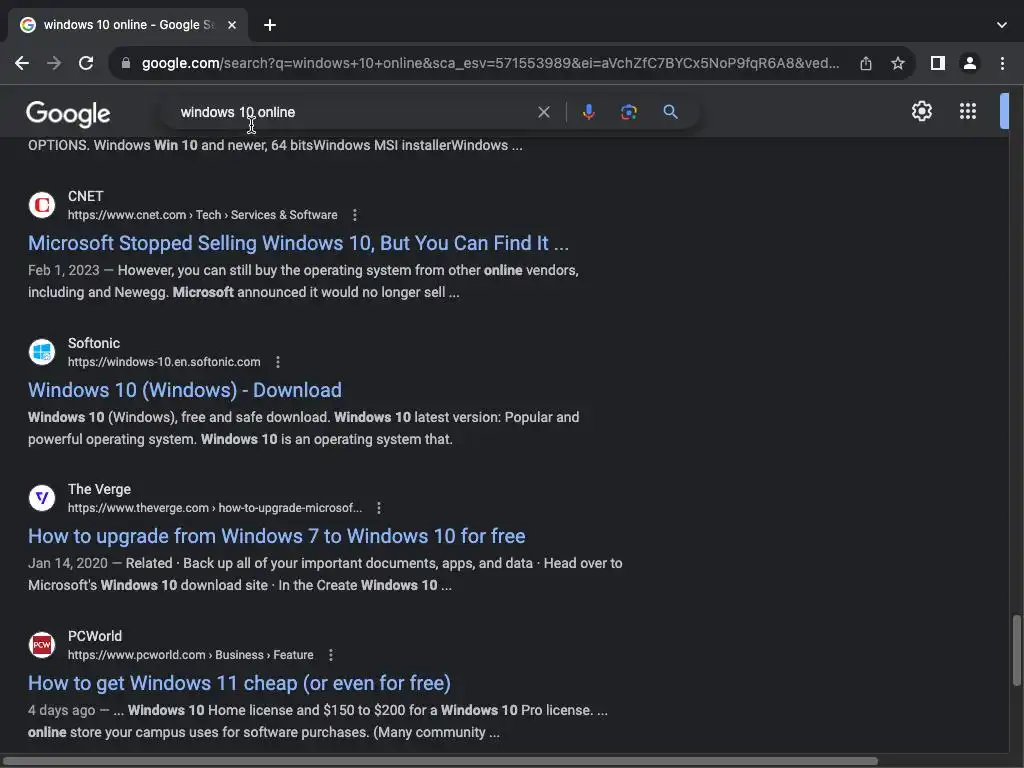Open Google quick settings gear
The height and width of the screenshot is (768, 1024).
coord(921,111)
